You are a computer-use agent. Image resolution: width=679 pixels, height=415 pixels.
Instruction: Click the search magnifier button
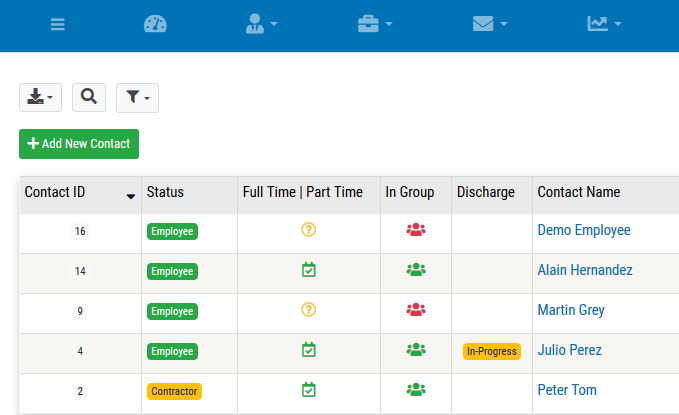pos(88,97)
